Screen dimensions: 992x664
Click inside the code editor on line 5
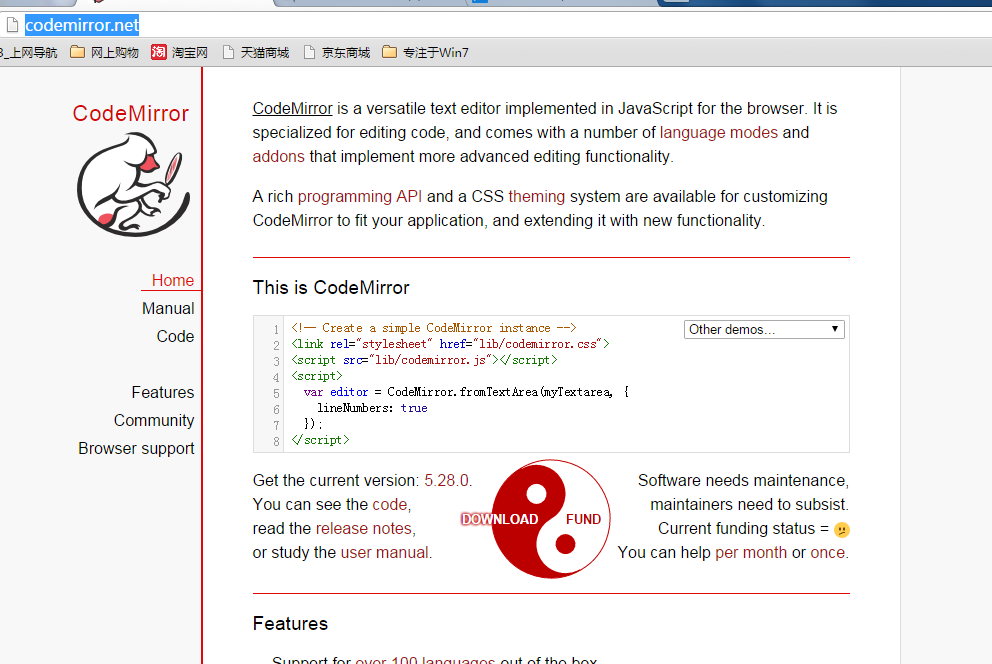466,392
